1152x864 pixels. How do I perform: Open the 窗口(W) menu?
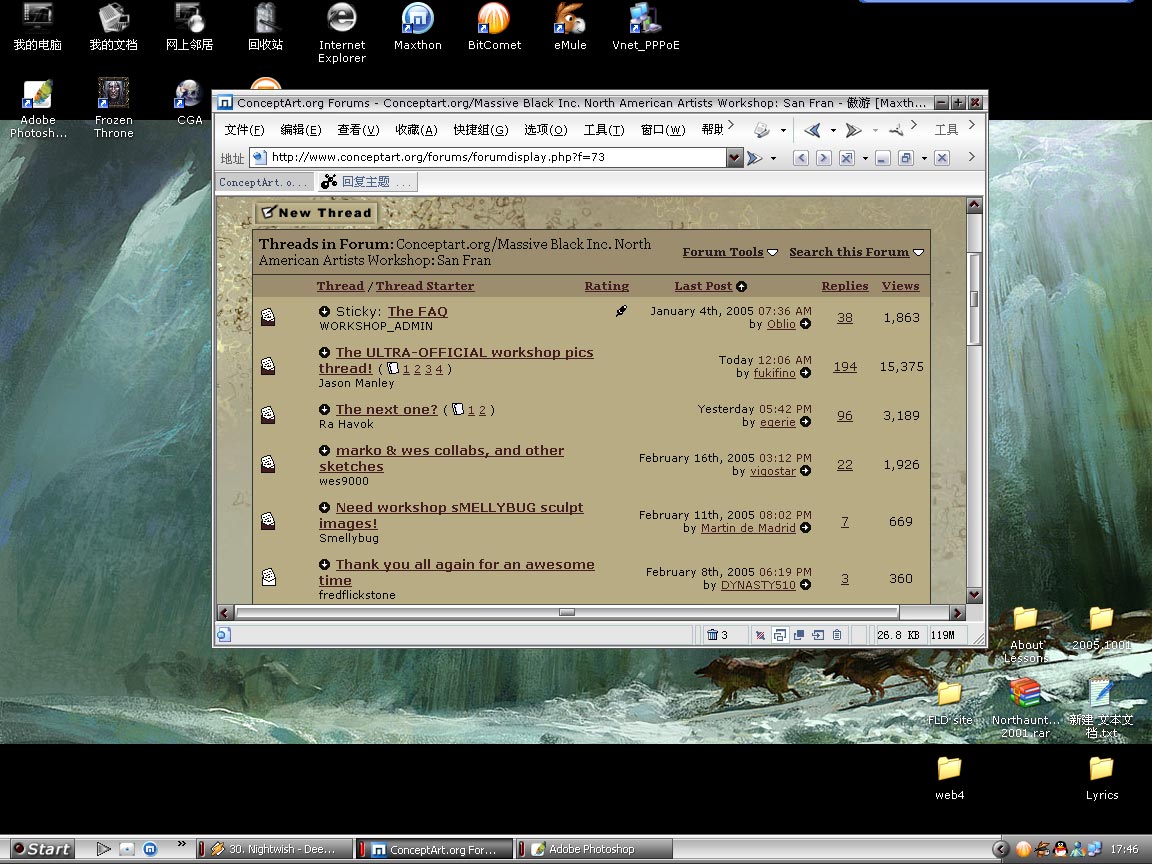coord(663,130)
